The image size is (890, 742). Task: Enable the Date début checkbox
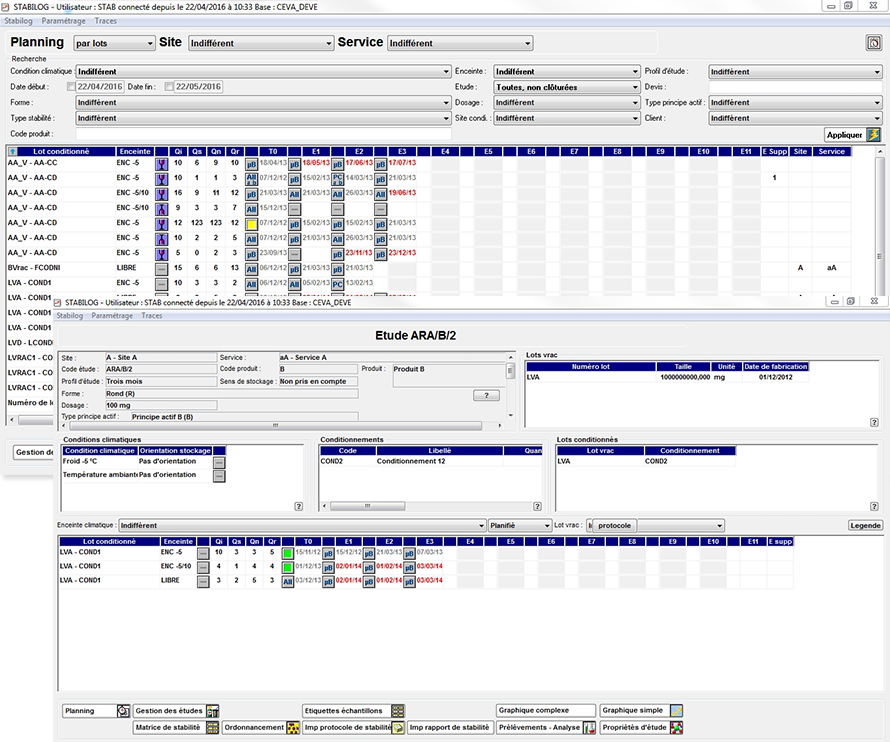[x=71, y=87]
